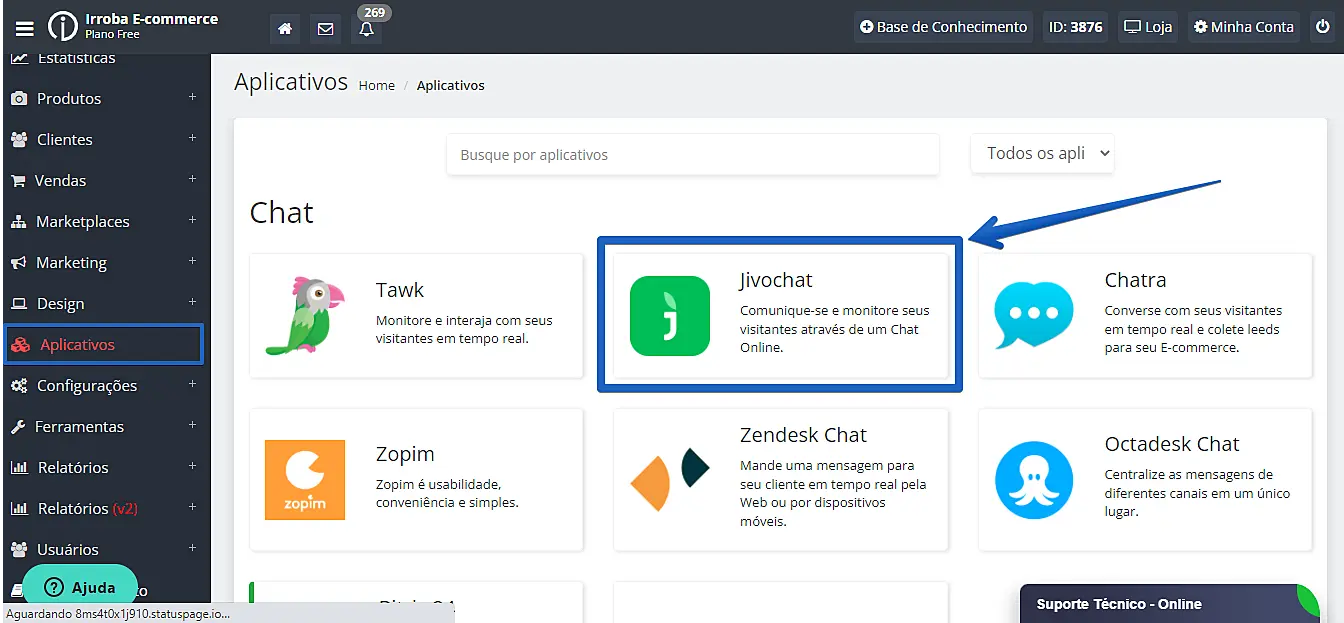Click the power logout icon
The image size is (1344, 623).
(1321, 27)
